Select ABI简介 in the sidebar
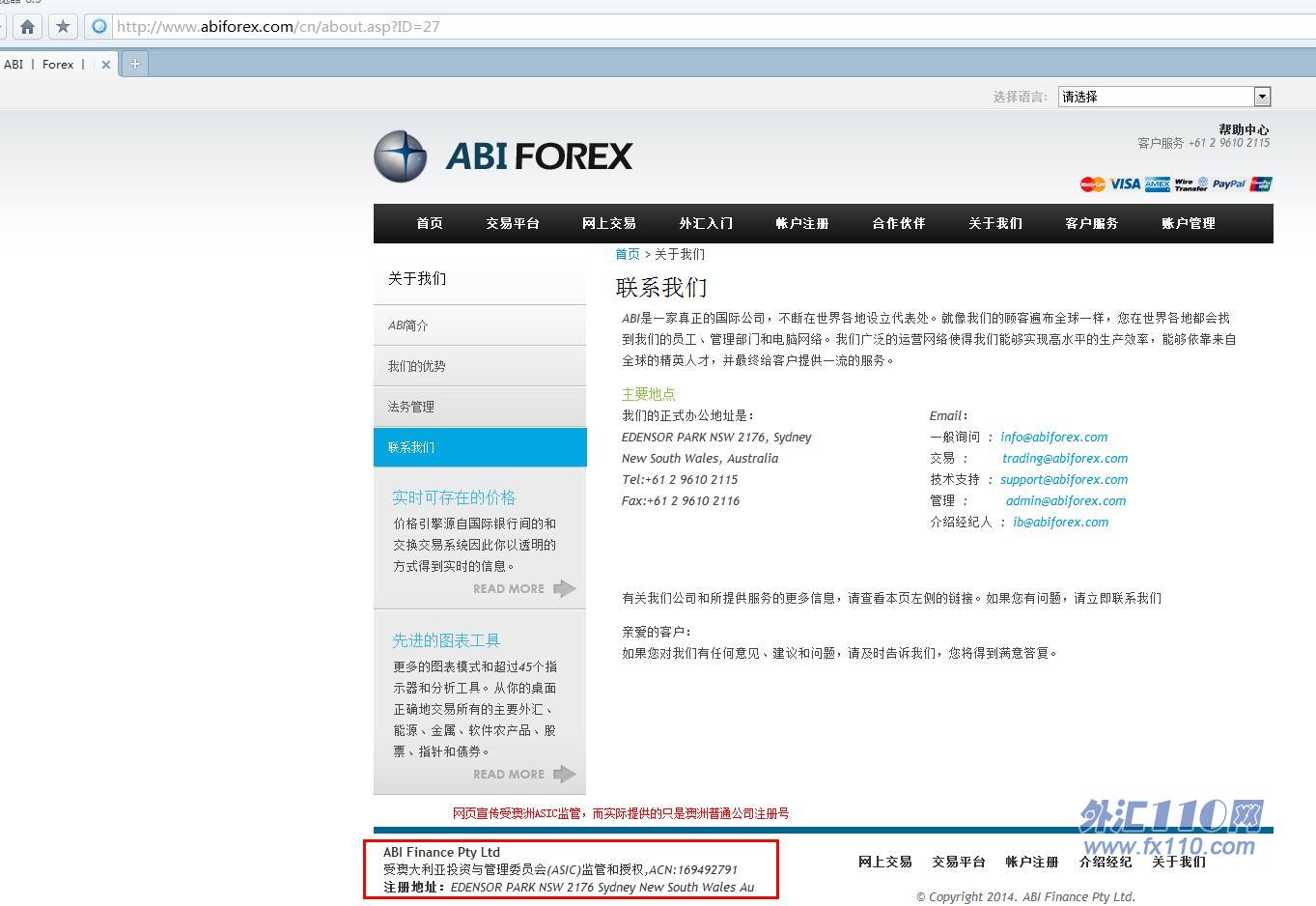Image resolution: width=1316 pixels, height=906 pixels. click(x=480, y=326)
